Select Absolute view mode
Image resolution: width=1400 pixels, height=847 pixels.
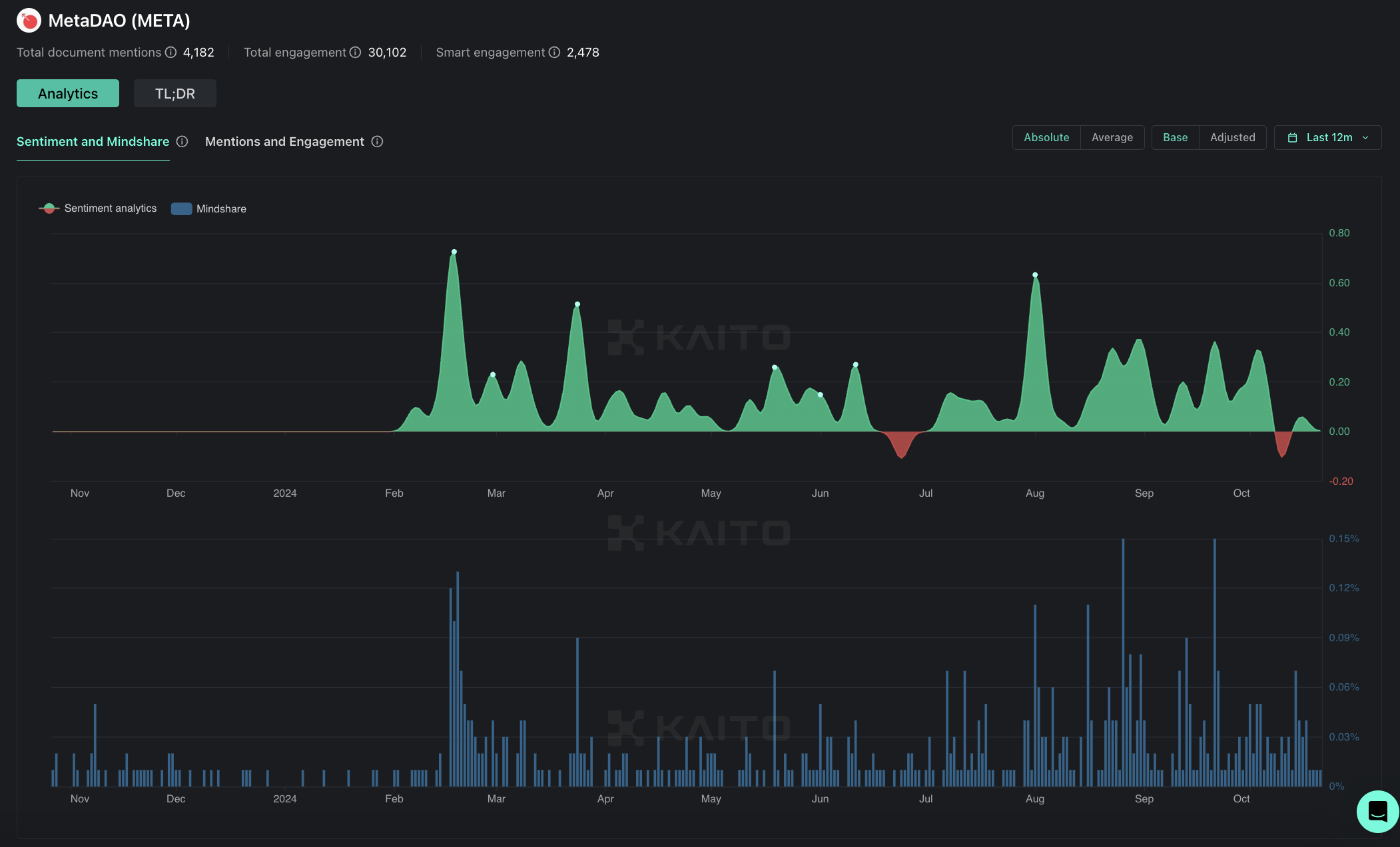coord(1046,137)
